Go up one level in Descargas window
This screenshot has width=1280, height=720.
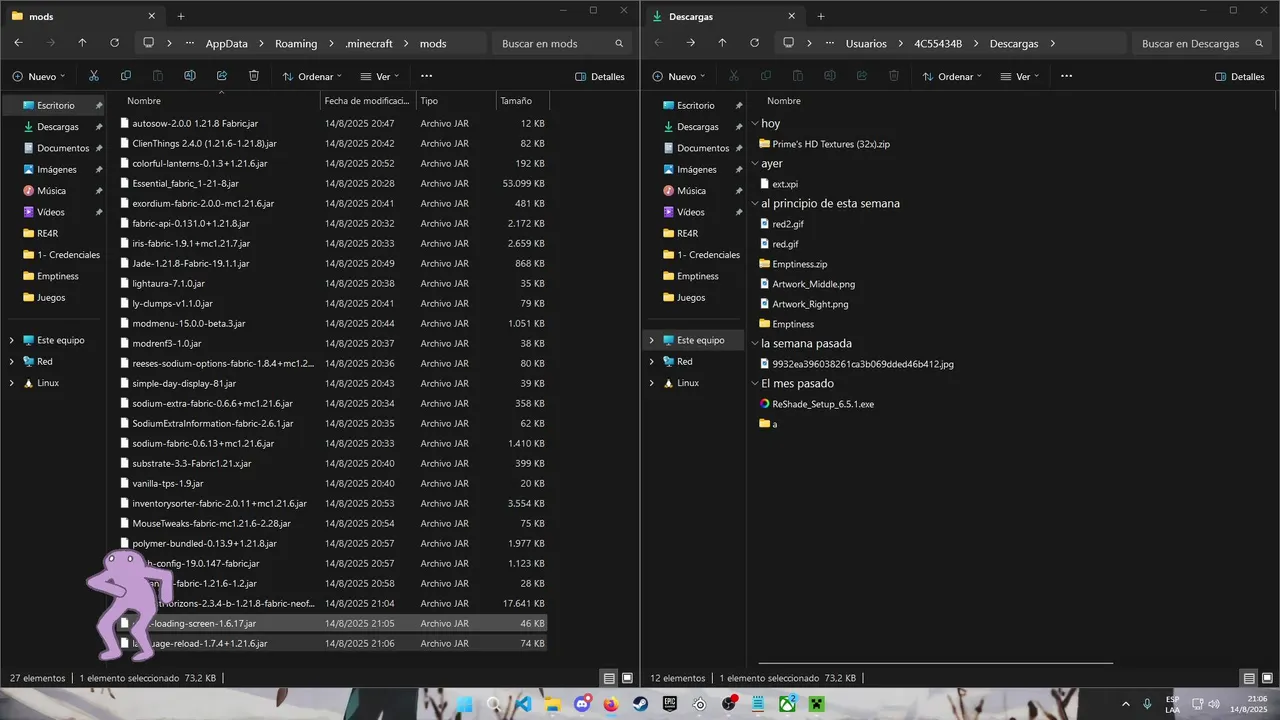click(722, 43)
